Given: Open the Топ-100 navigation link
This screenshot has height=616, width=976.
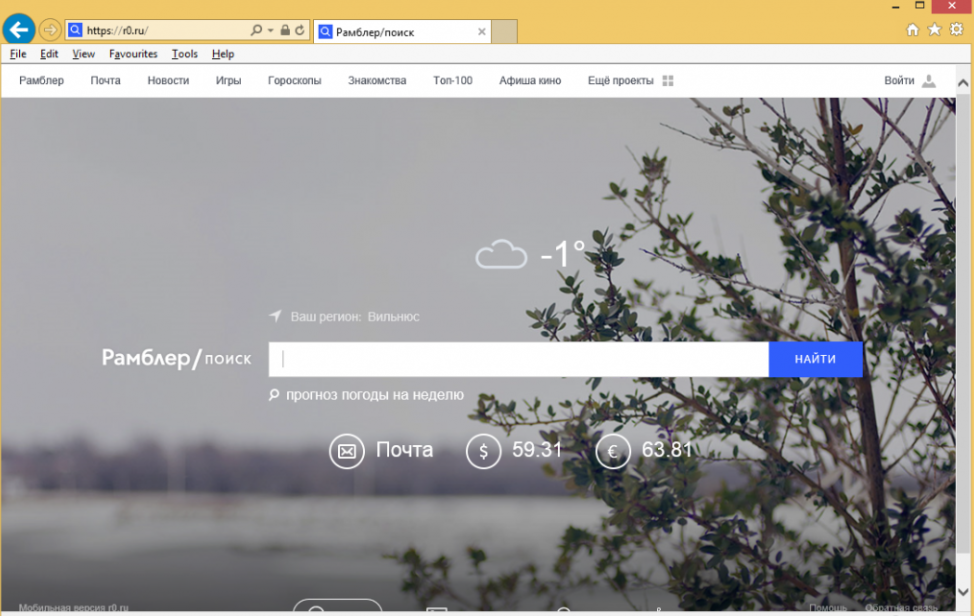Looking at the screenshot, I should point(453,80).
